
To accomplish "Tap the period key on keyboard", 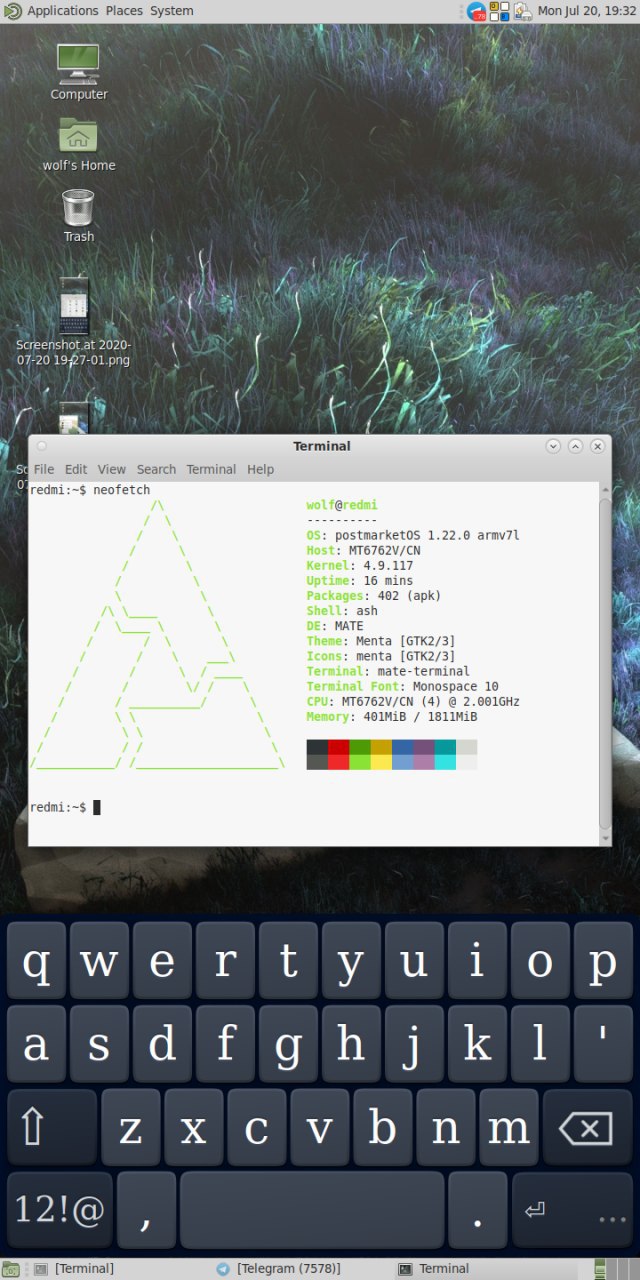I will (477, 1211).
